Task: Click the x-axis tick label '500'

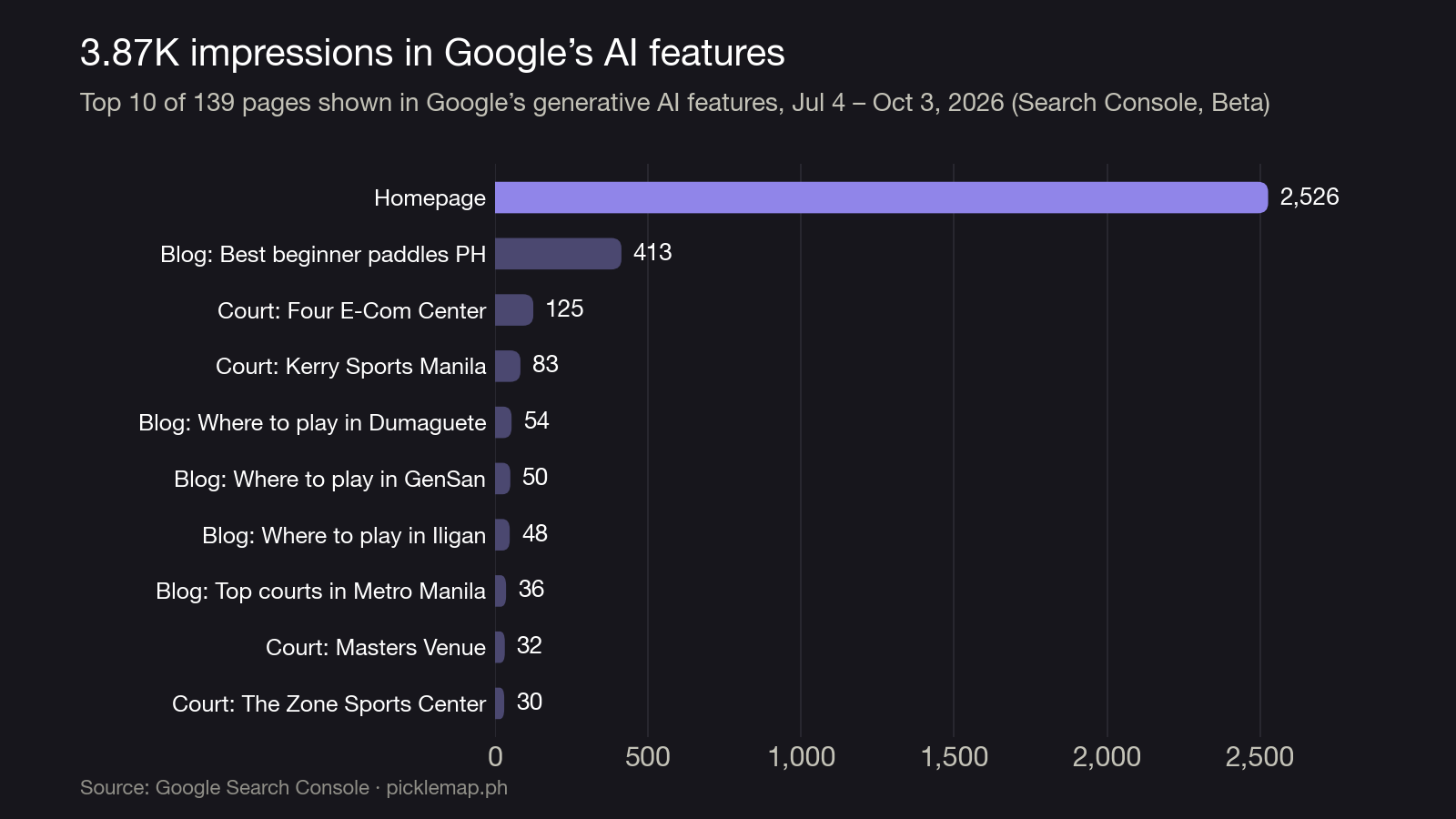Action: point(648,757)
